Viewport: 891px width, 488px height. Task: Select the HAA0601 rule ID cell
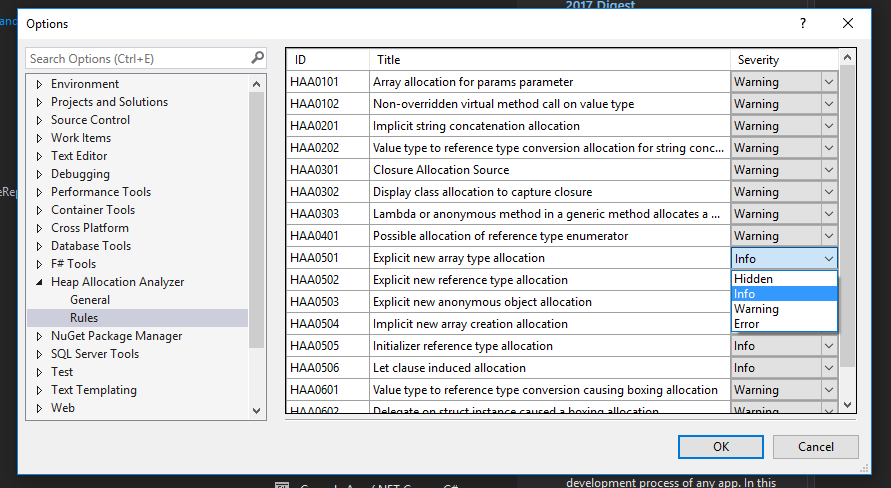[328, 390]
